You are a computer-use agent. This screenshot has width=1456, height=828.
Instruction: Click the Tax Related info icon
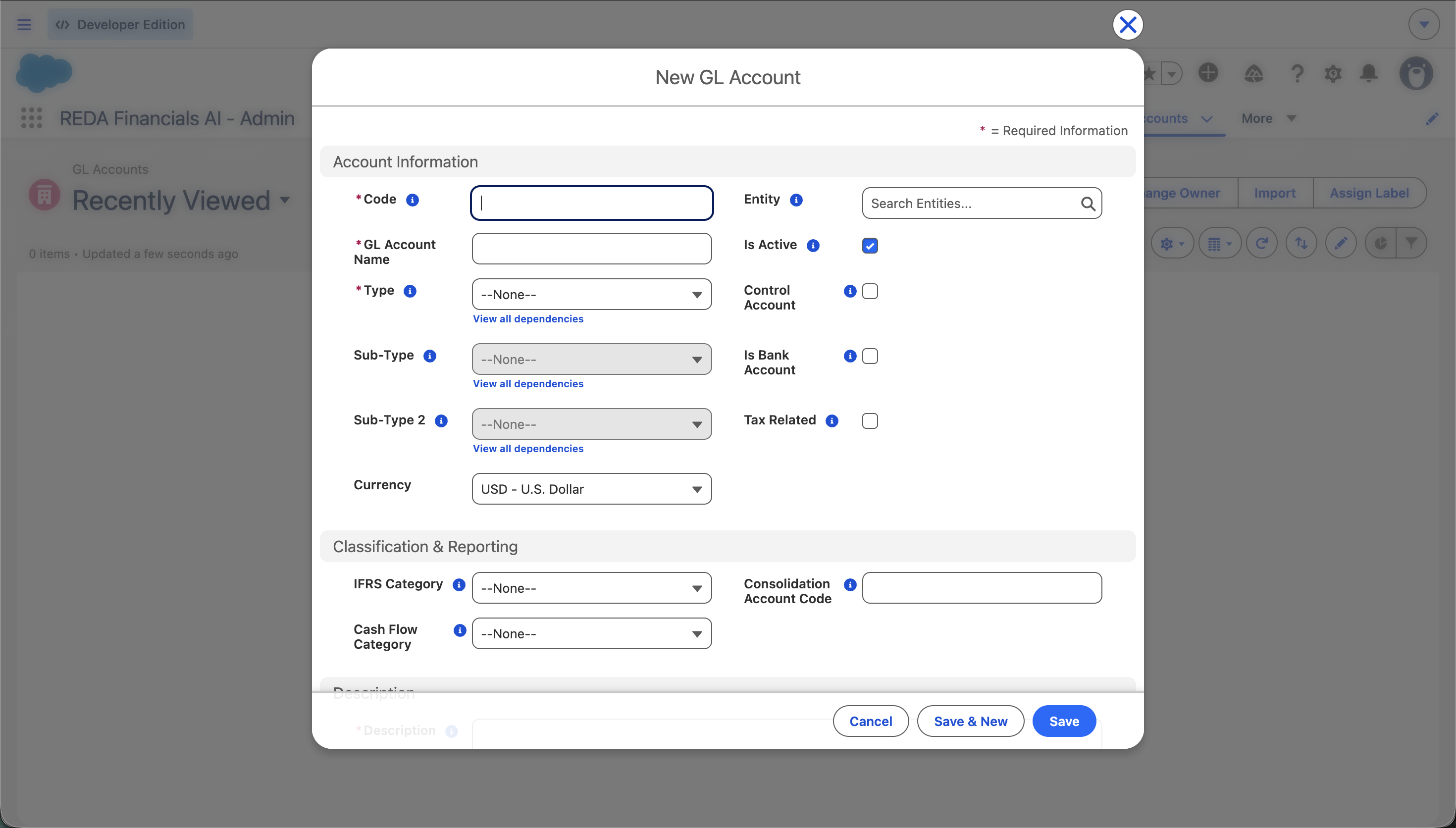click(832, 421)
